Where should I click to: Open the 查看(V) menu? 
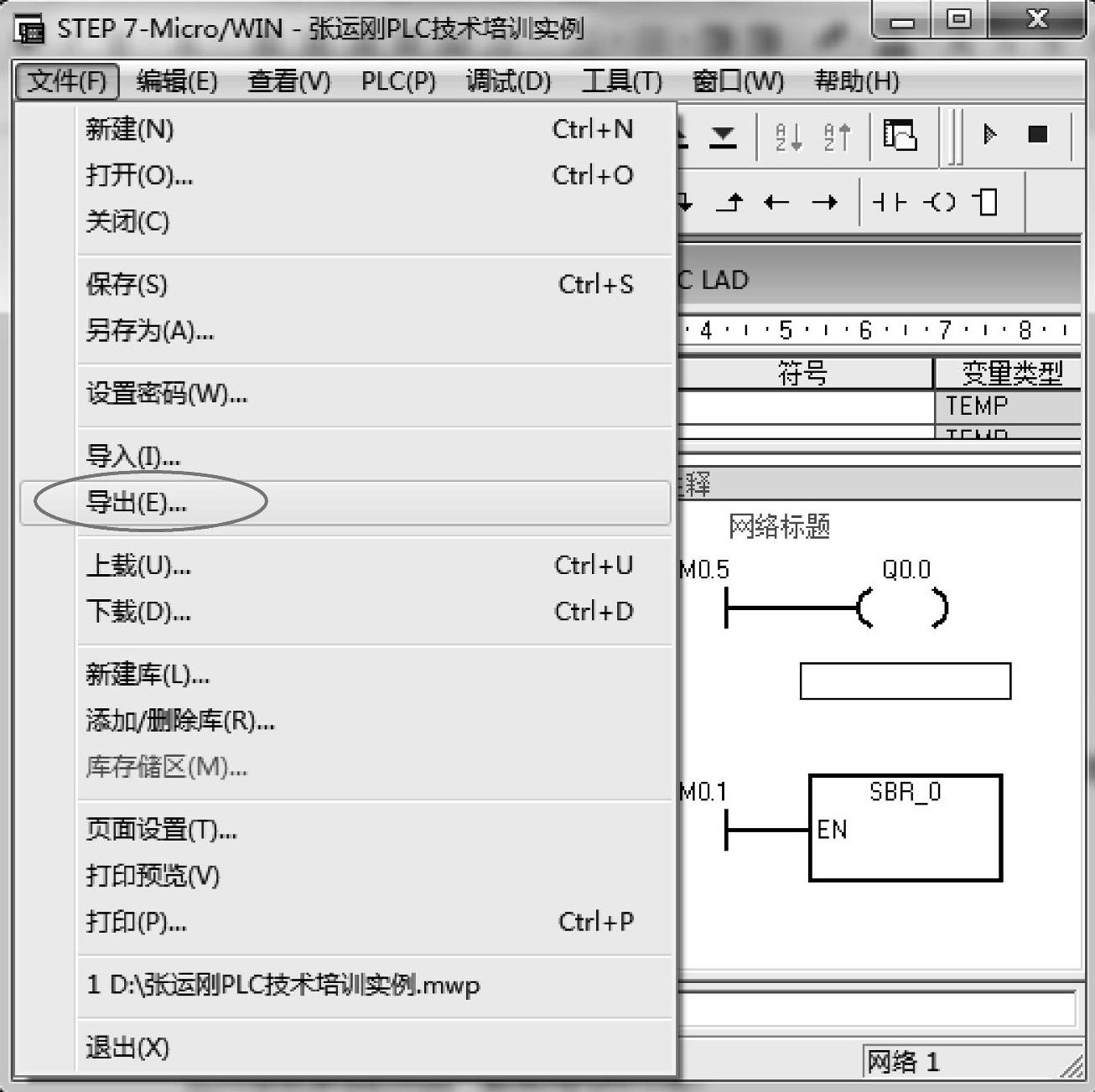(289, 81)
